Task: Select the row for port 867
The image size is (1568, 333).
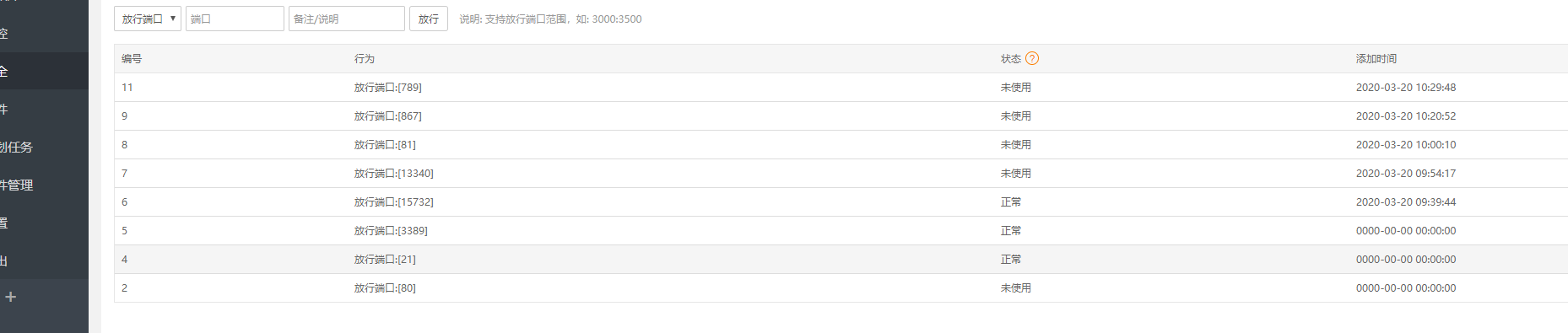Action: (841, 116)
